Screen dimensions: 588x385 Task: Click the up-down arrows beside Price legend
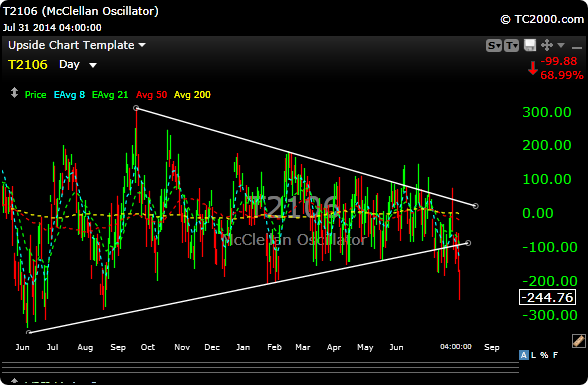point(14,93)
